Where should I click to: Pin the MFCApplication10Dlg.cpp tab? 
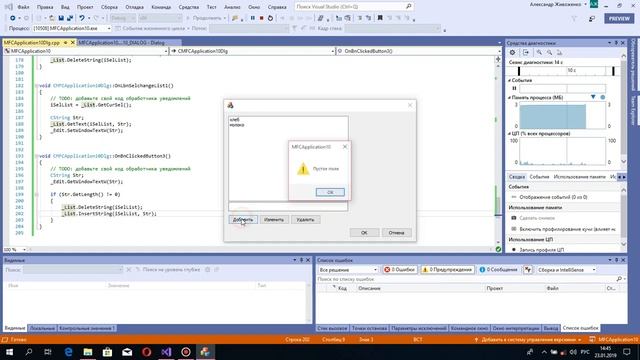[65, 42]
